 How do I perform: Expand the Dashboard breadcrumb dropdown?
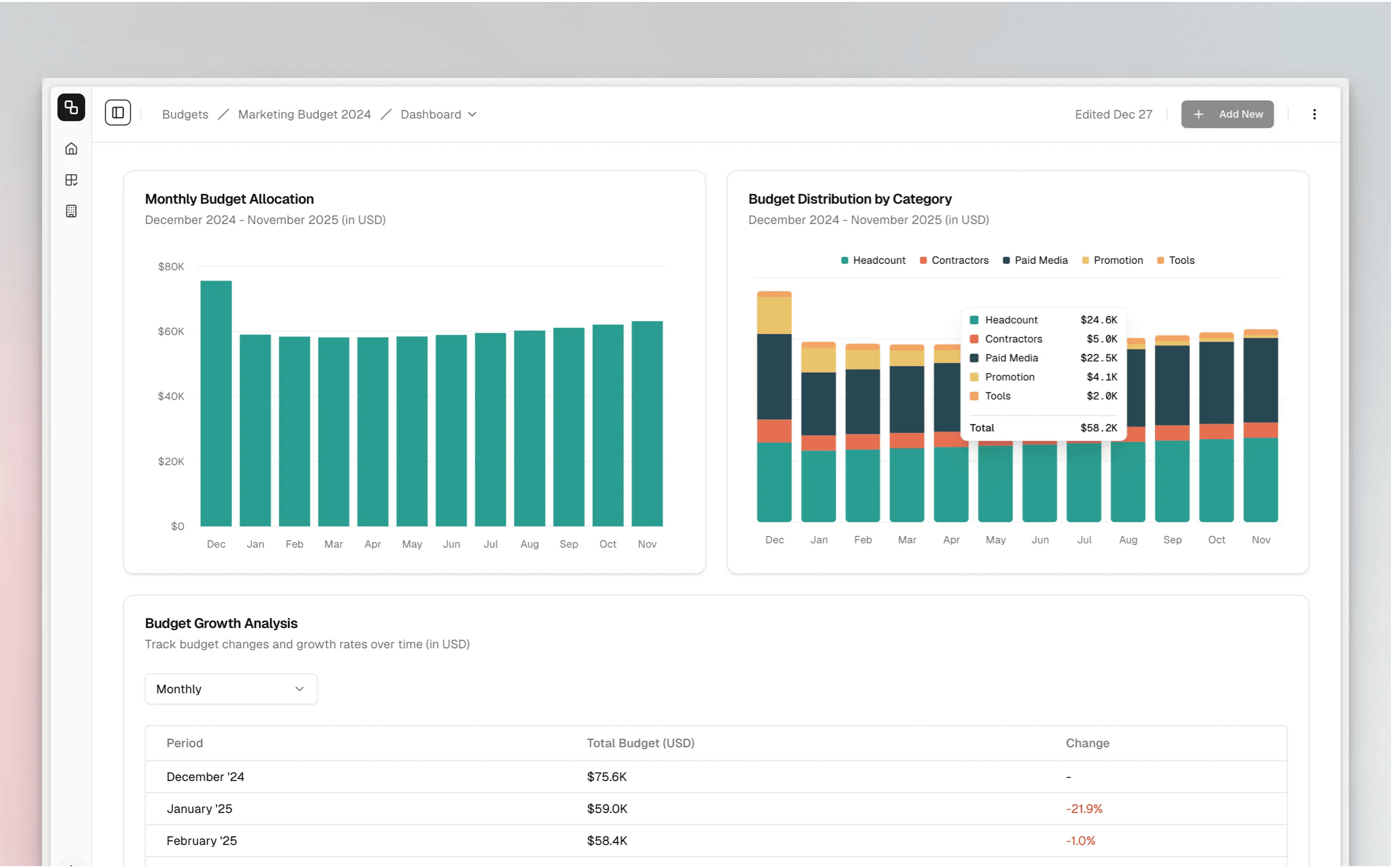(x=439, y=114)
